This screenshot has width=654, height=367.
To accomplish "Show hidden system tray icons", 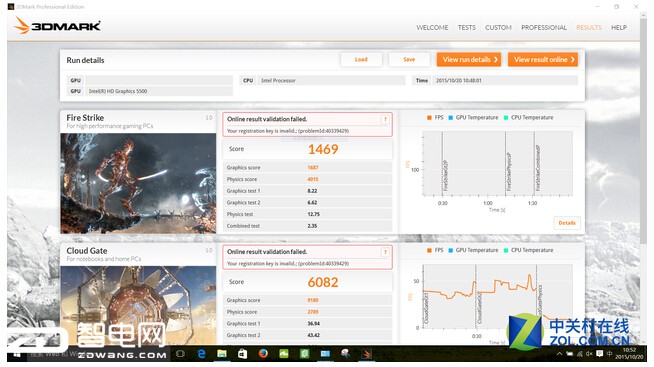I will pos(559,354).
